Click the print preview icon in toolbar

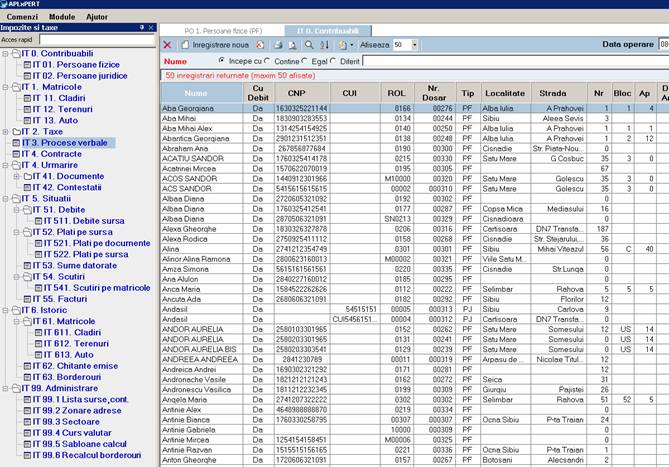(290, 45)
